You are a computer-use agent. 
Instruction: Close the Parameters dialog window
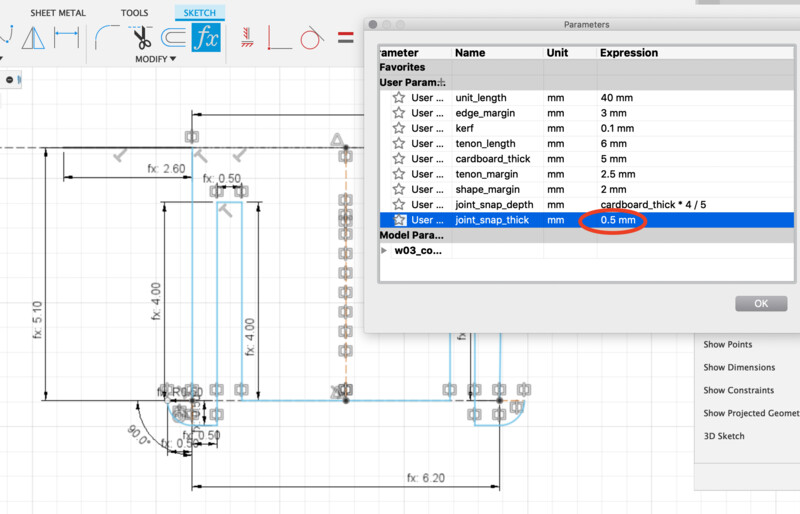click(373, 25)
